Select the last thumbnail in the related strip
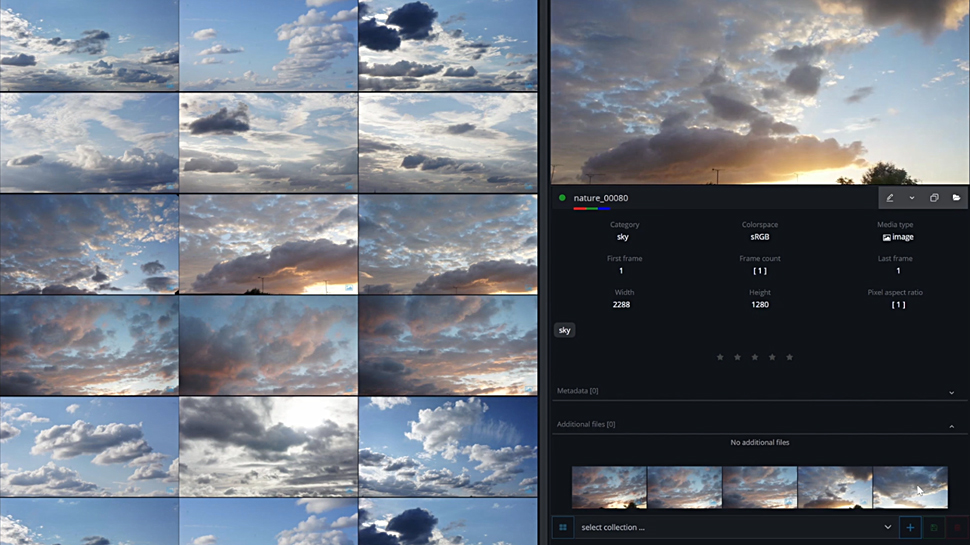Viewport: 970px width, 545px height. click(910, 487)
